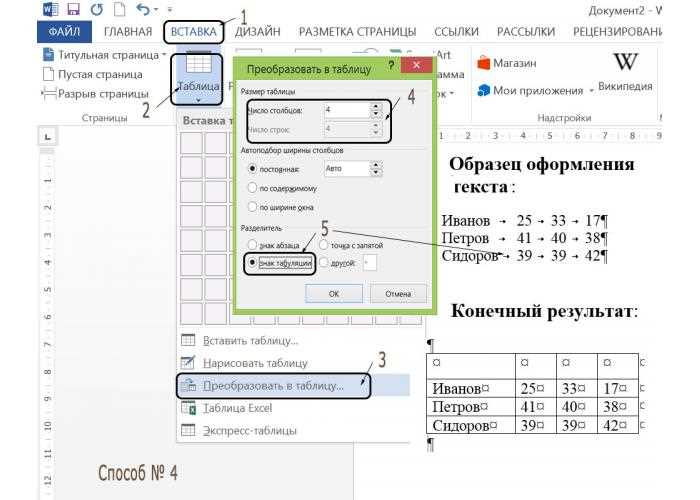Open the Википедия add-in
700x500 pixels.
coord(625,71)
